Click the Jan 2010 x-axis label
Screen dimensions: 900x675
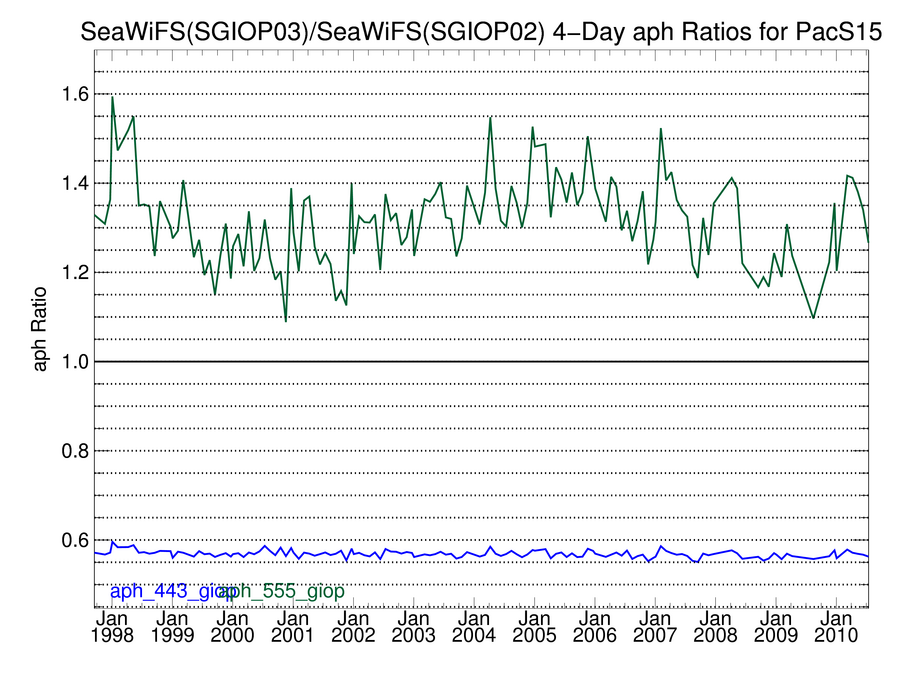tap(836, 627)
